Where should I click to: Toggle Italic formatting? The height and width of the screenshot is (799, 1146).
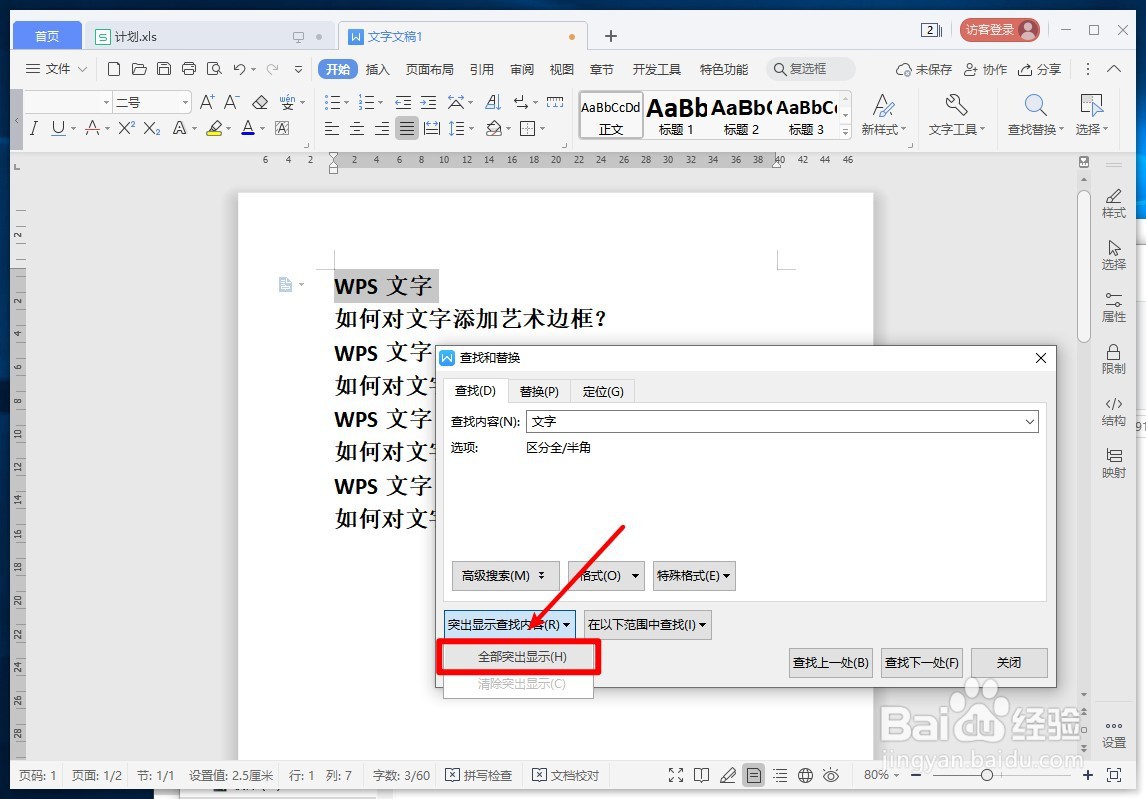pos(34,129)
